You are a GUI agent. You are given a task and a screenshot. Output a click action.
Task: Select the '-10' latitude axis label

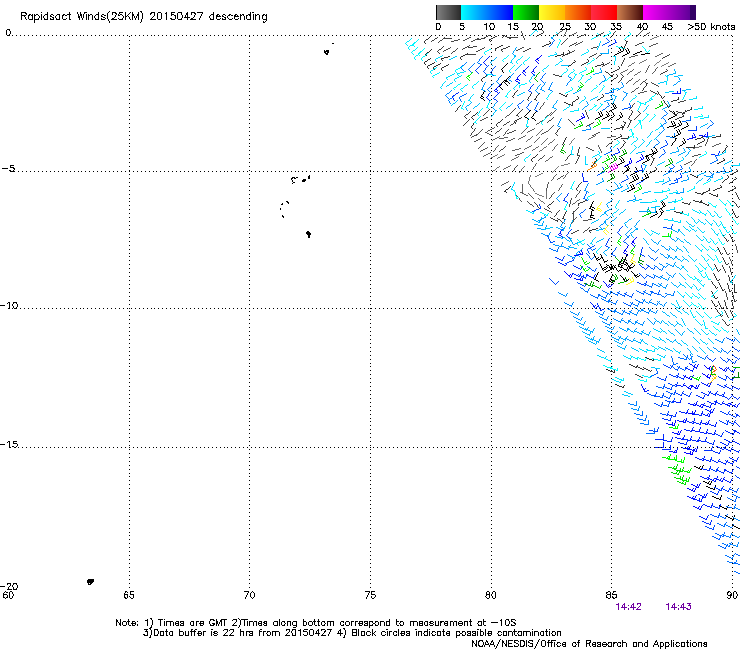pyautogui.click(x=9, y=305)
